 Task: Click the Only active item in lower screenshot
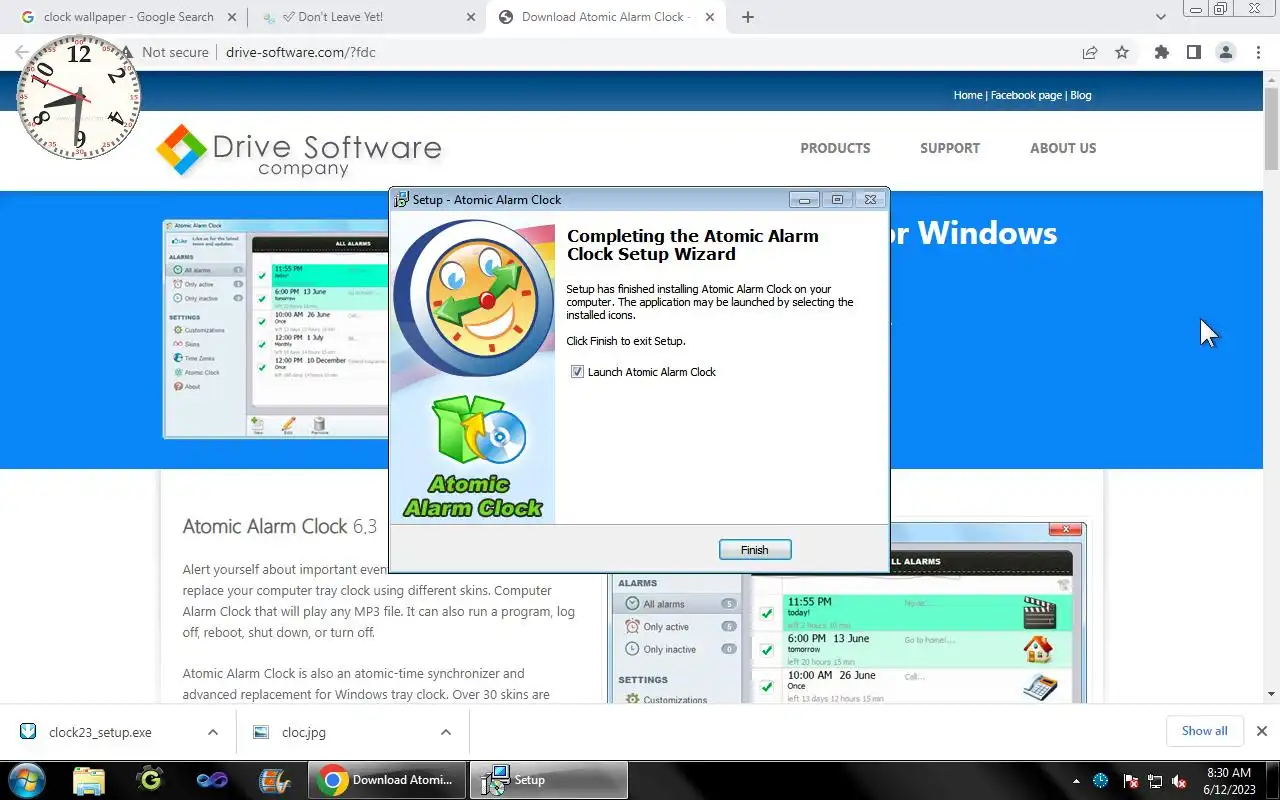(676, 627)
